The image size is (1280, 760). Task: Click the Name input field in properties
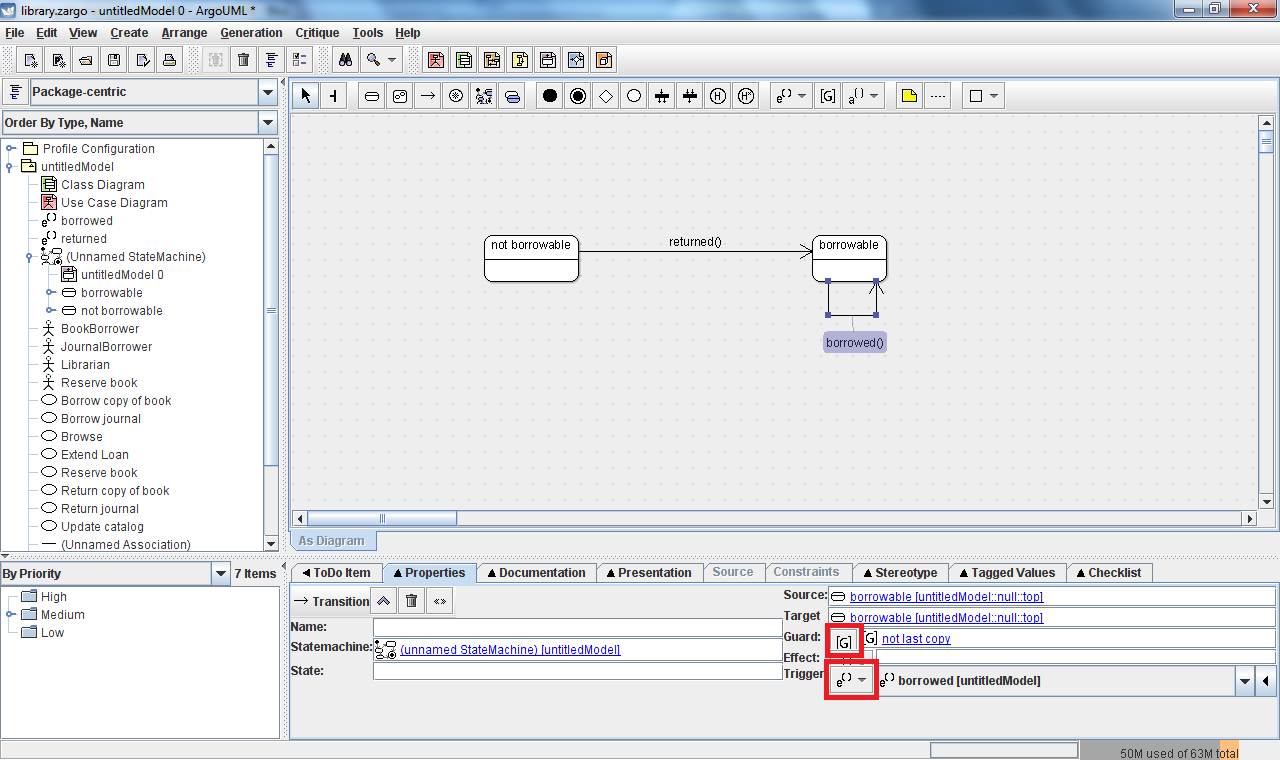pyautogui.click(x=577, y=627)
